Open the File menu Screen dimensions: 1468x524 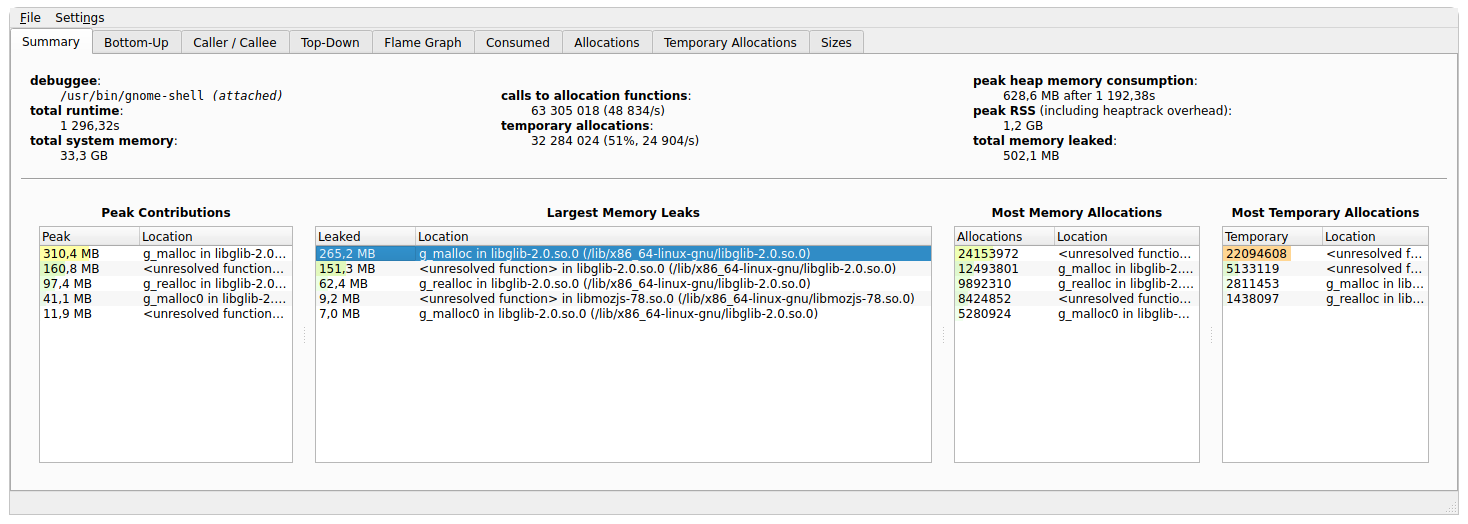point(30,17)
